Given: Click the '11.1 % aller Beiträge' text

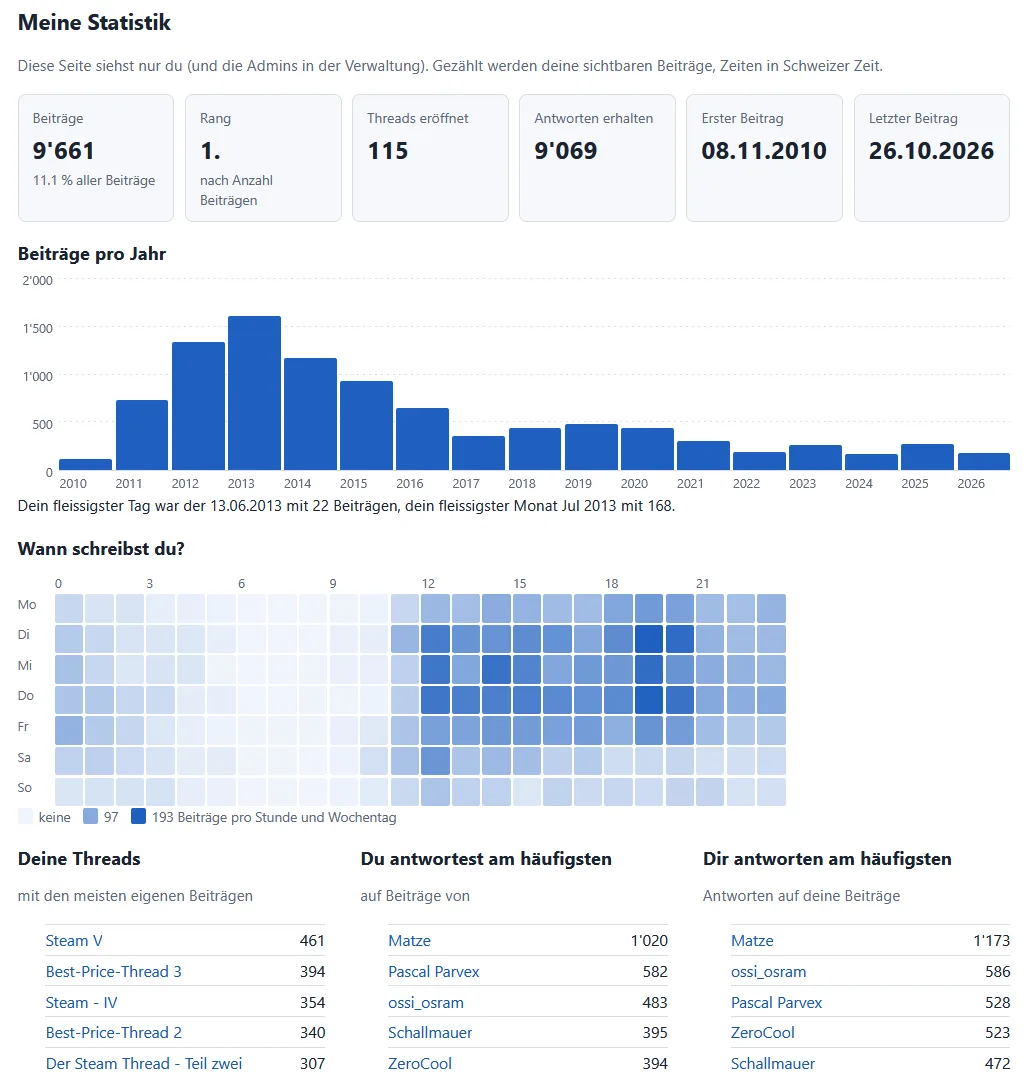Looking at the screenshot, I should click(94, 180).
